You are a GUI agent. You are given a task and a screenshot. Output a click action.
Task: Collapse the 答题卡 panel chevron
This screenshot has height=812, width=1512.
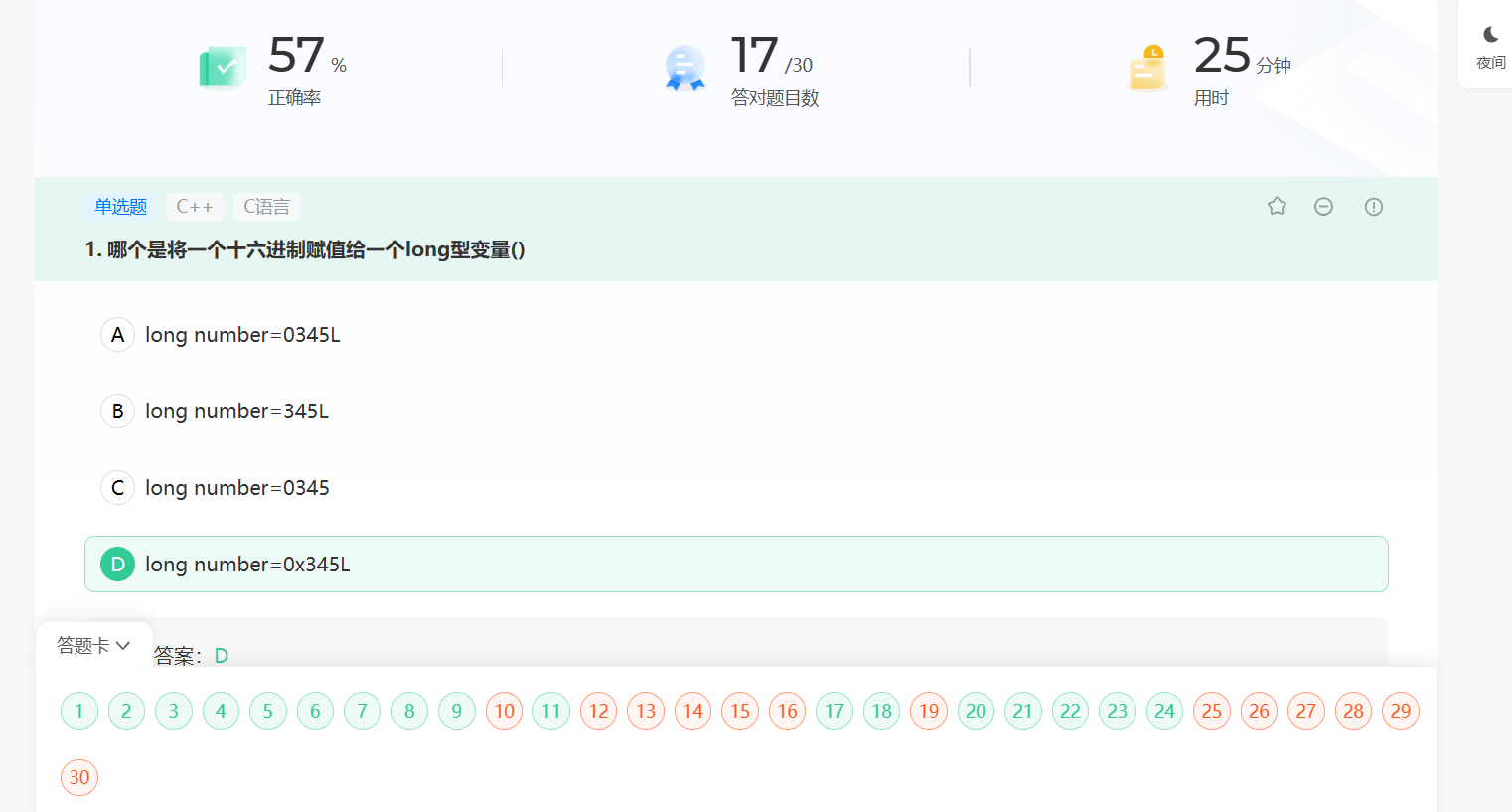click(x=121, y=644)
